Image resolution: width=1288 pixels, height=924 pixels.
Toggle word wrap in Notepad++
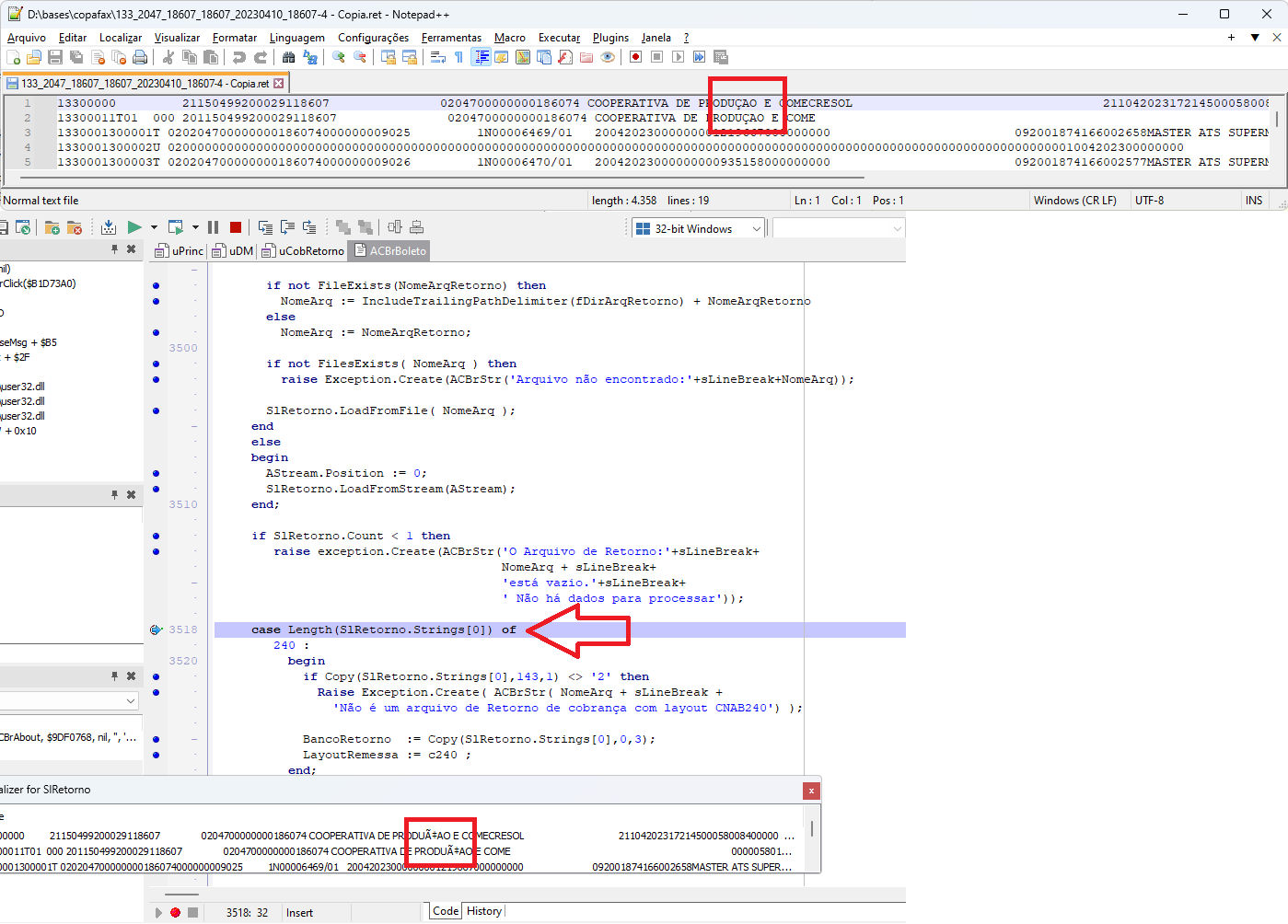pyautogui.click(x=437, y=57)
